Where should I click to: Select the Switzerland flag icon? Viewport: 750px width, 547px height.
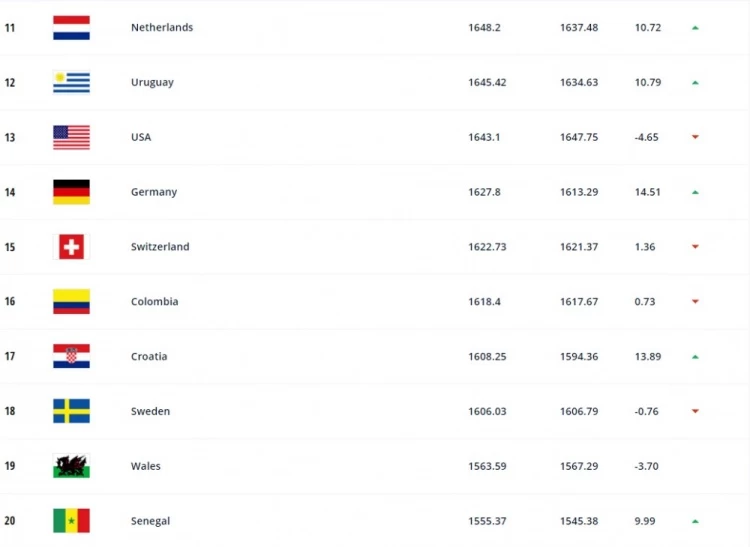click(71, 247)
